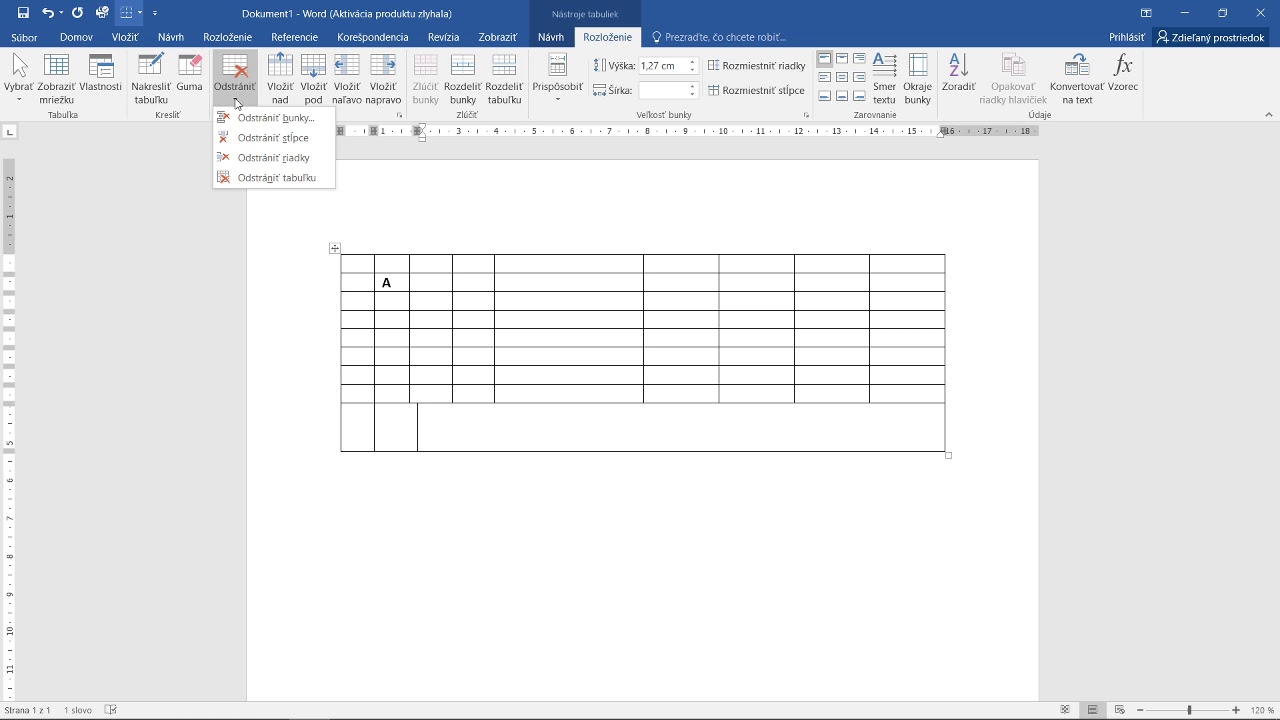This screenshot has width=1280, height=720.
Task: Open the rows and columns group dialog launcher
Action: pos(399,116)
